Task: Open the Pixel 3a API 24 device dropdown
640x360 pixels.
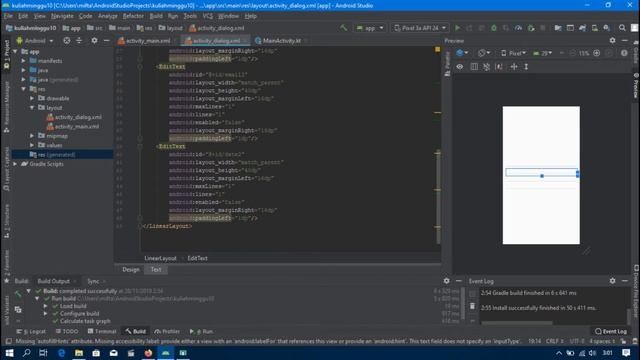Action: point(420,28)
